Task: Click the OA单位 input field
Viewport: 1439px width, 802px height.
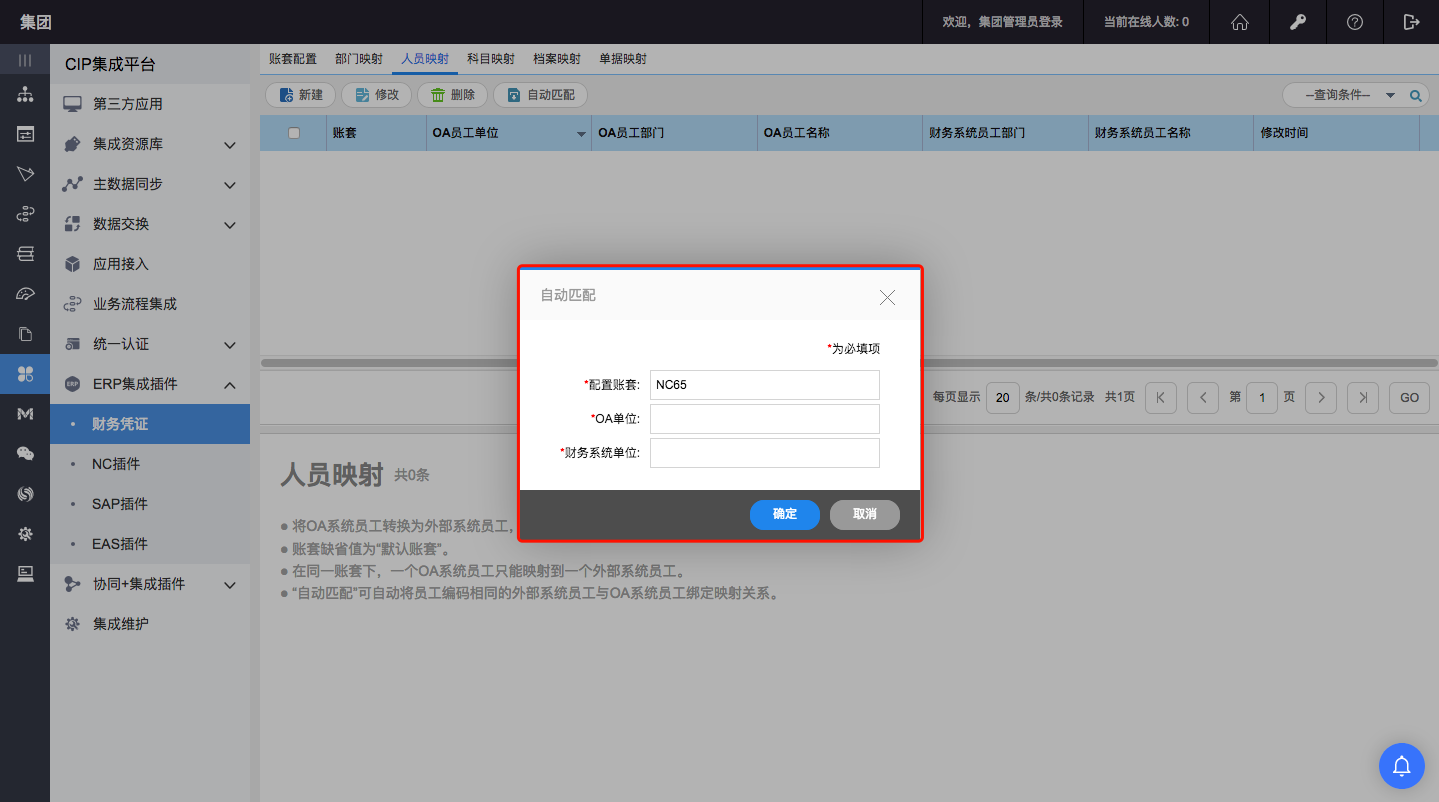Action: tap(764, 419)
